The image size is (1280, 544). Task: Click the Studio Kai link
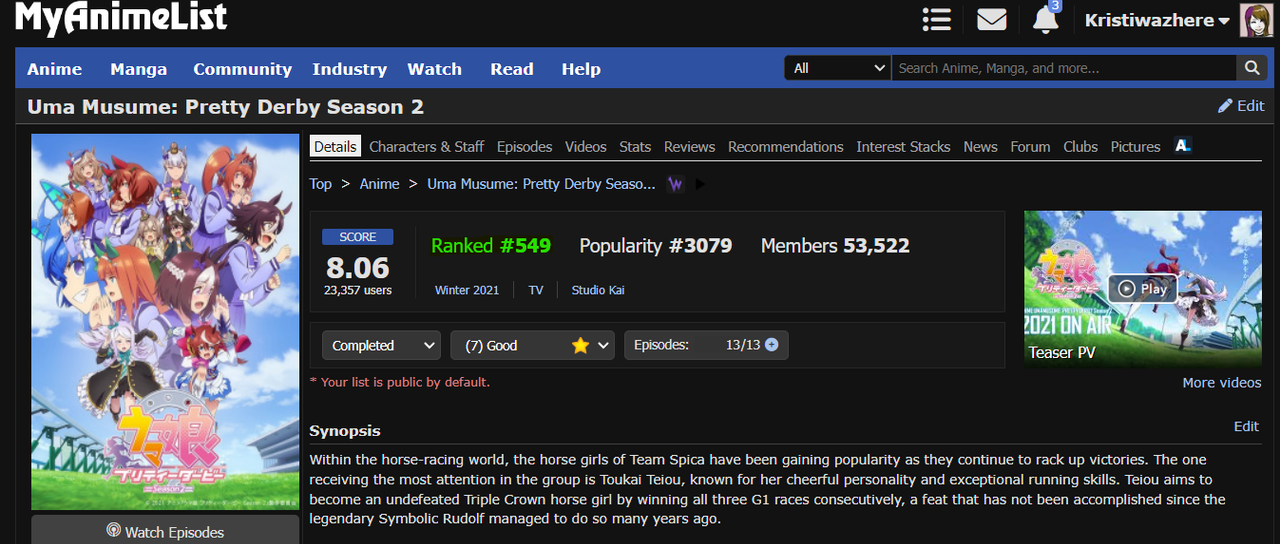pos(598,290)
